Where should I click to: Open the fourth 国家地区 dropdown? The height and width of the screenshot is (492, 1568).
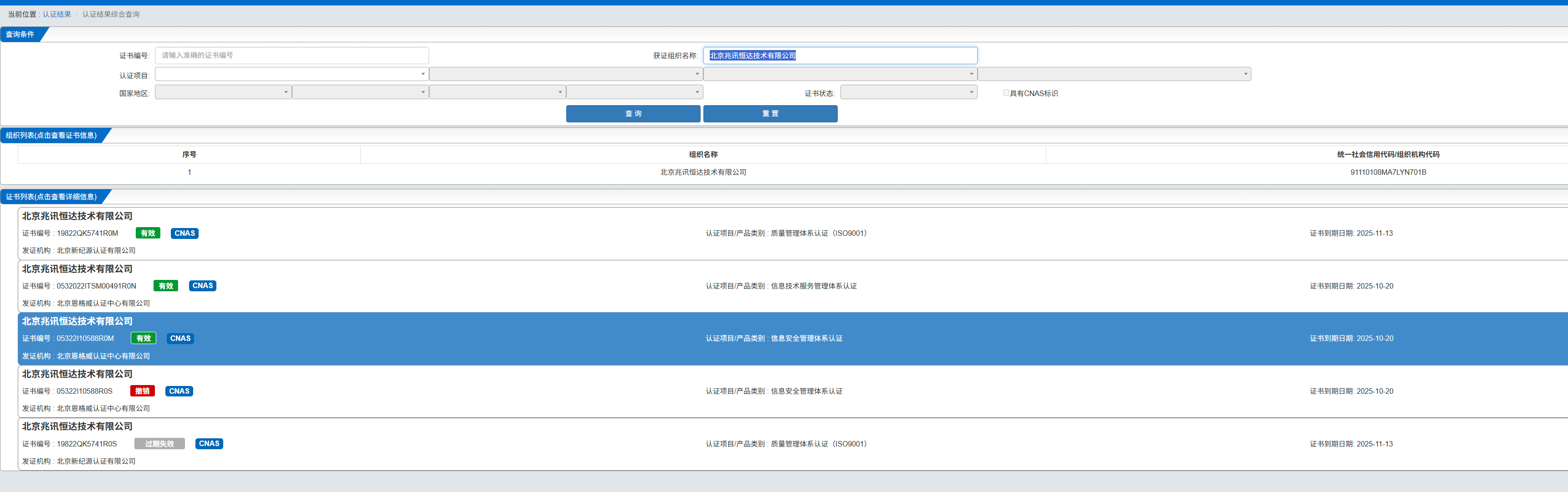point(634,92)
